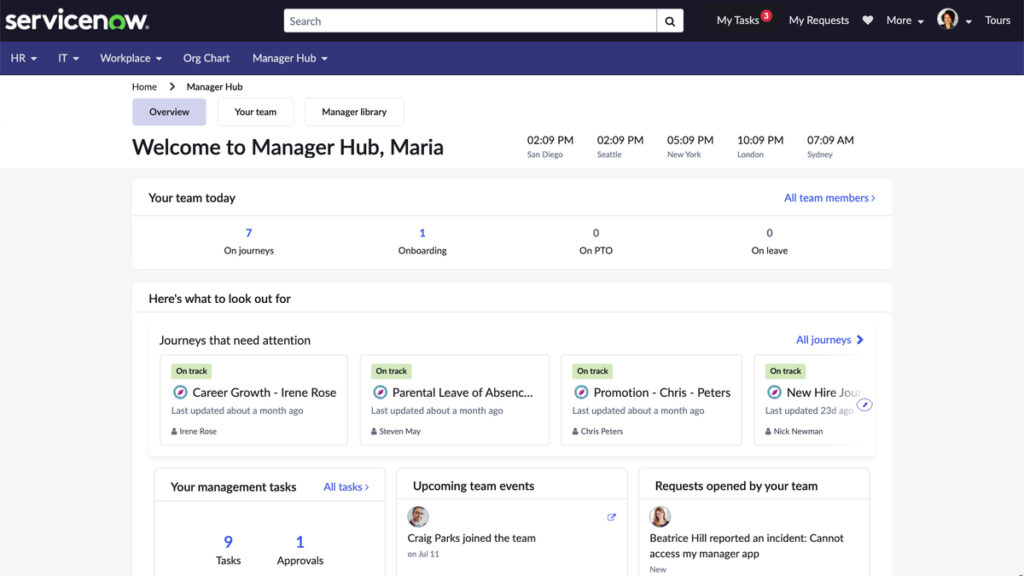Expand the Manager Hub navigation dropdown

[289, 58]
